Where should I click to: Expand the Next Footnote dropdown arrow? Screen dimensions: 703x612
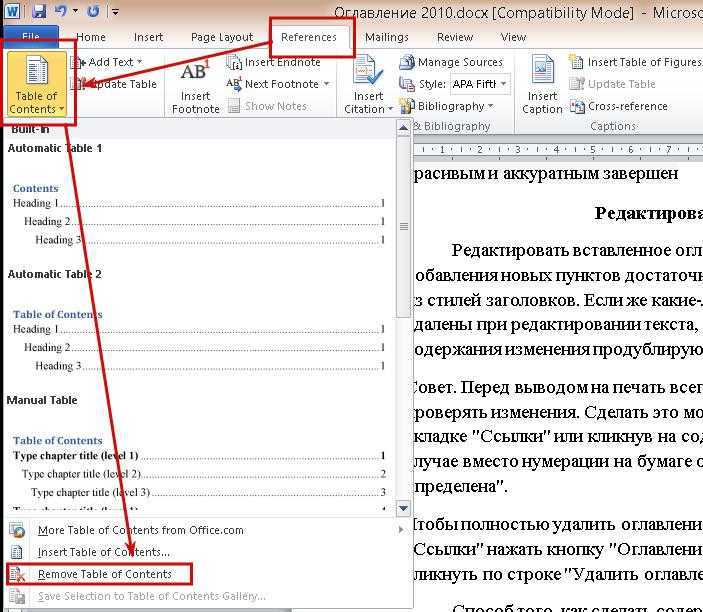326,84
